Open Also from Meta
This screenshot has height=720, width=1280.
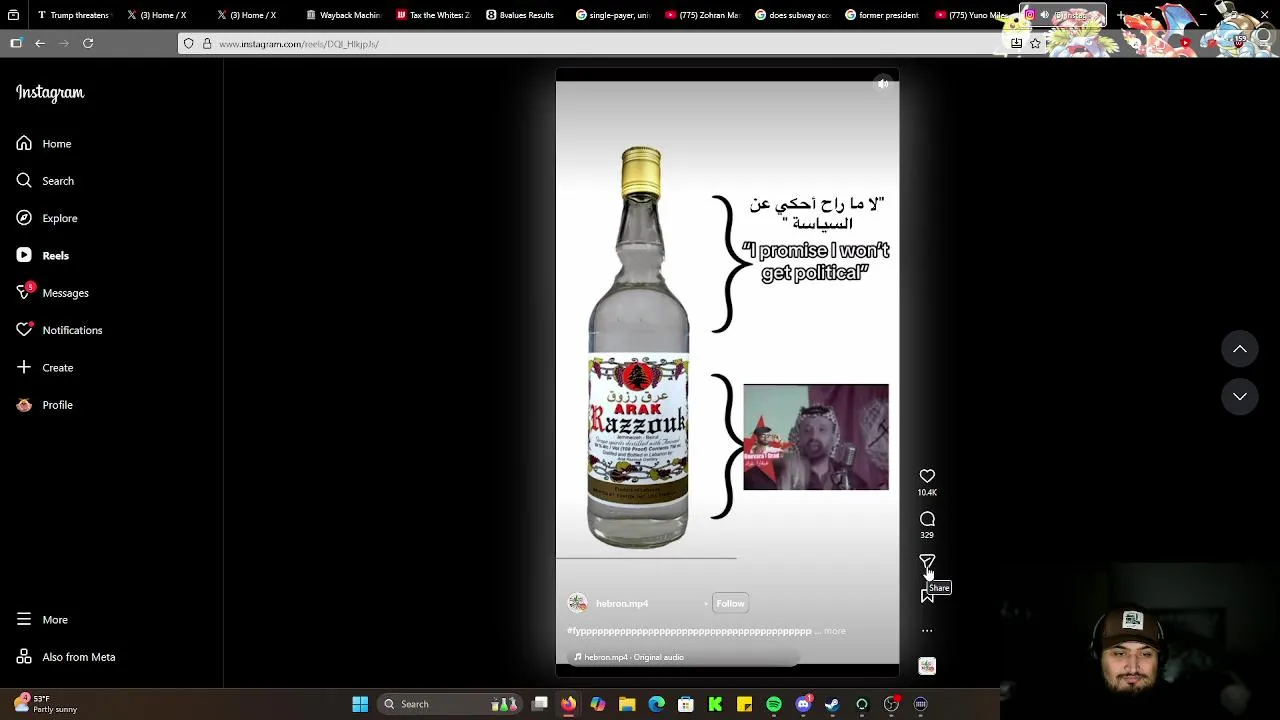click(x=66, y=657)
